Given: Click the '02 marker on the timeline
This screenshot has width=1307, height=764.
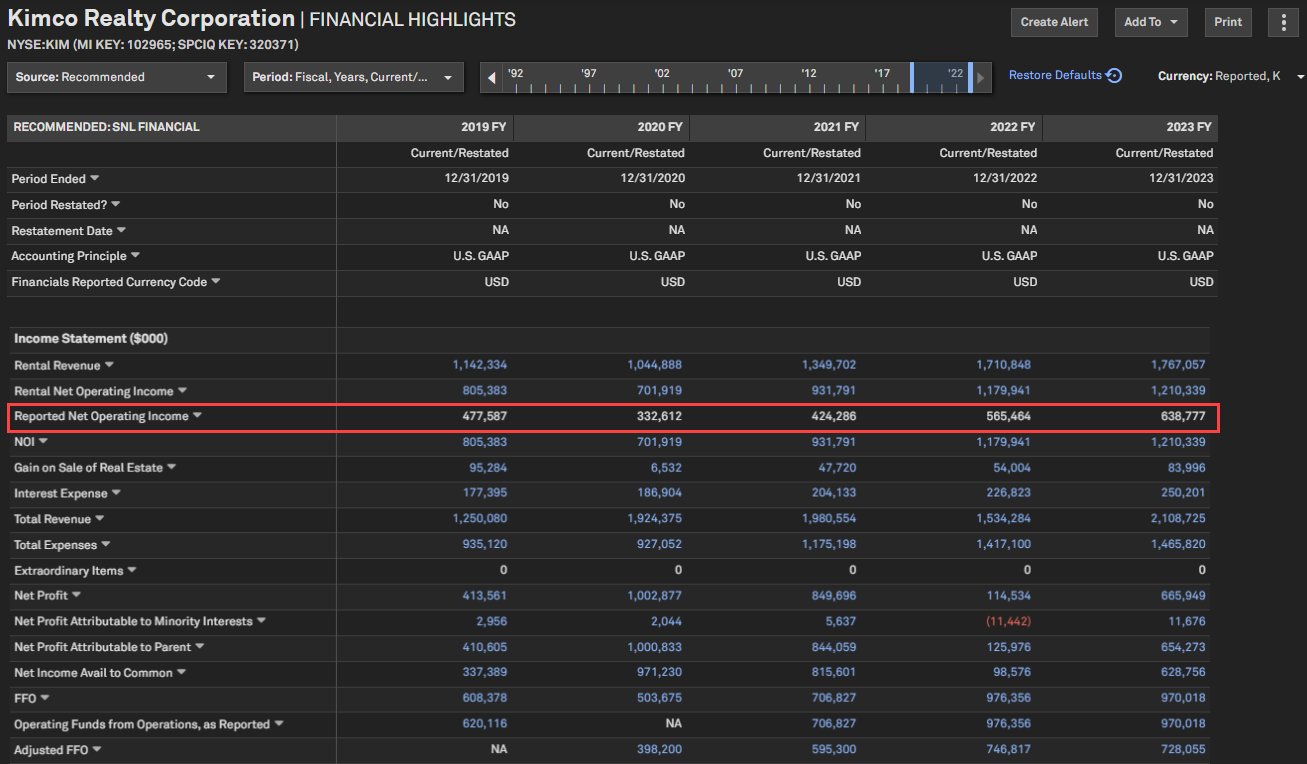Looking at the screenshot, I should pyautogui.click(x=662, y=73).
